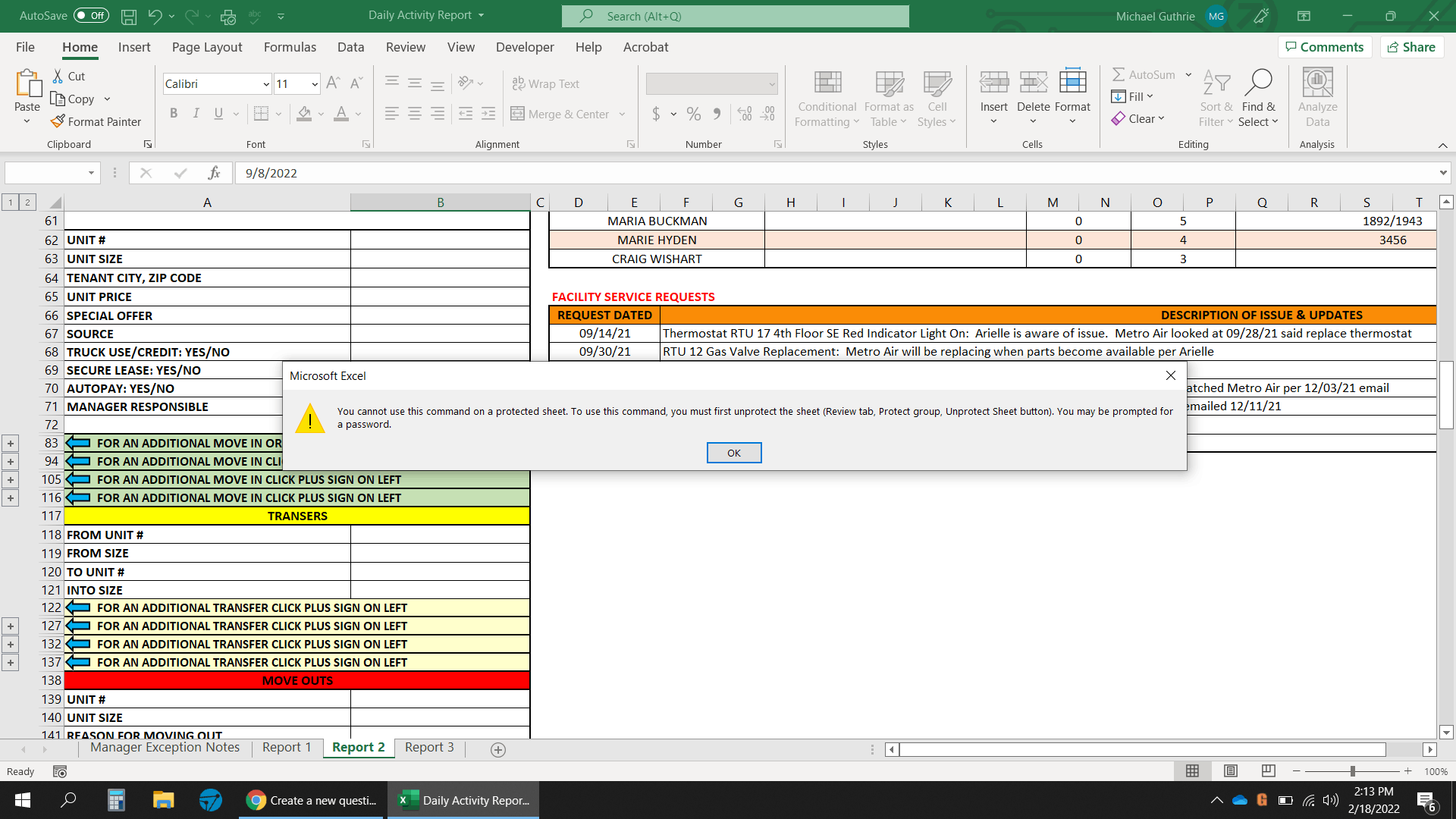The image size is (1456, 819).
Task: Expand outline group at row 127
Action: (11, 626)
